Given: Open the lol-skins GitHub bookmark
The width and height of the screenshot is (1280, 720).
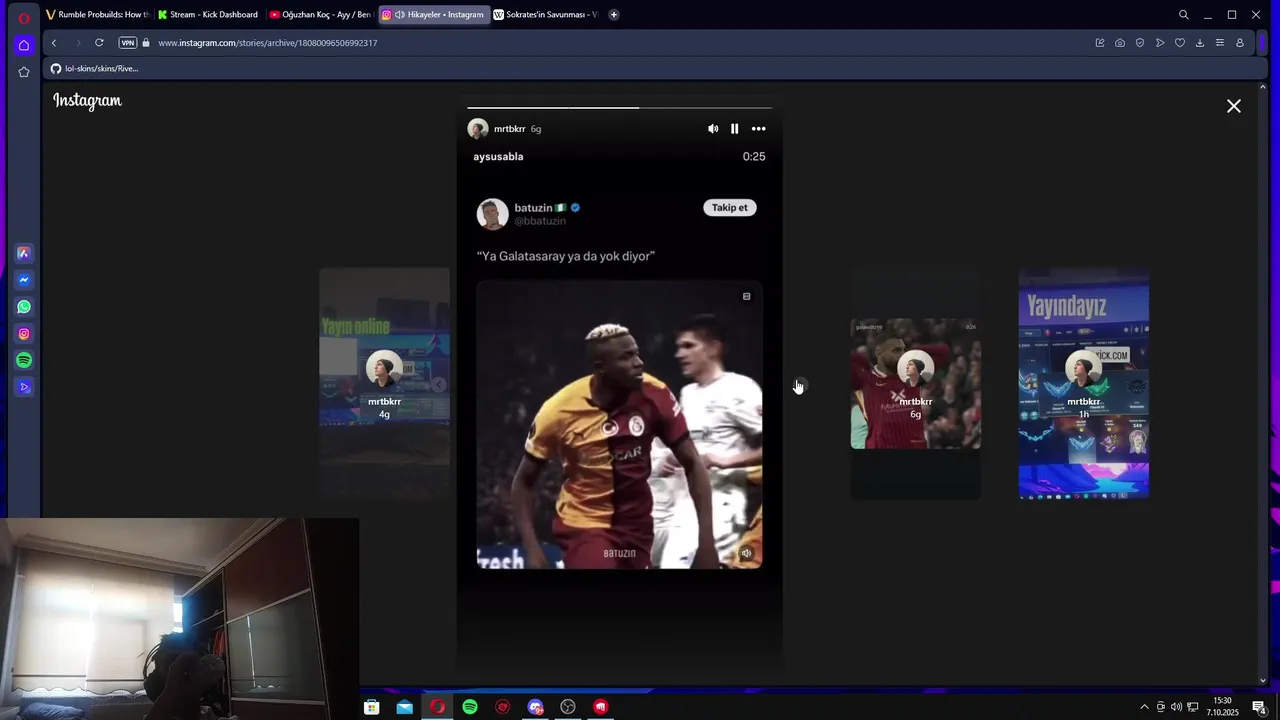Looking at the screenshot, I should click(x=95, y=69).
